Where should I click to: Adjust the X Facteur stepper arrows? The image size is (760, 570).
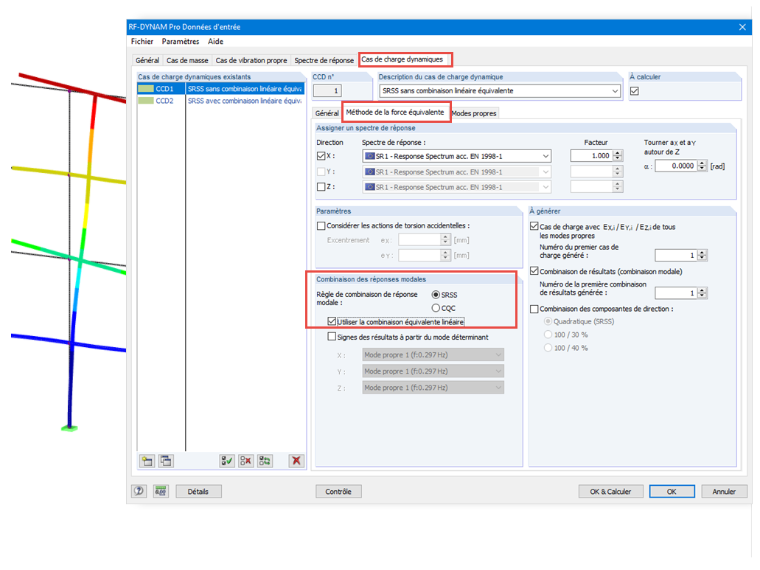[618, 156]
